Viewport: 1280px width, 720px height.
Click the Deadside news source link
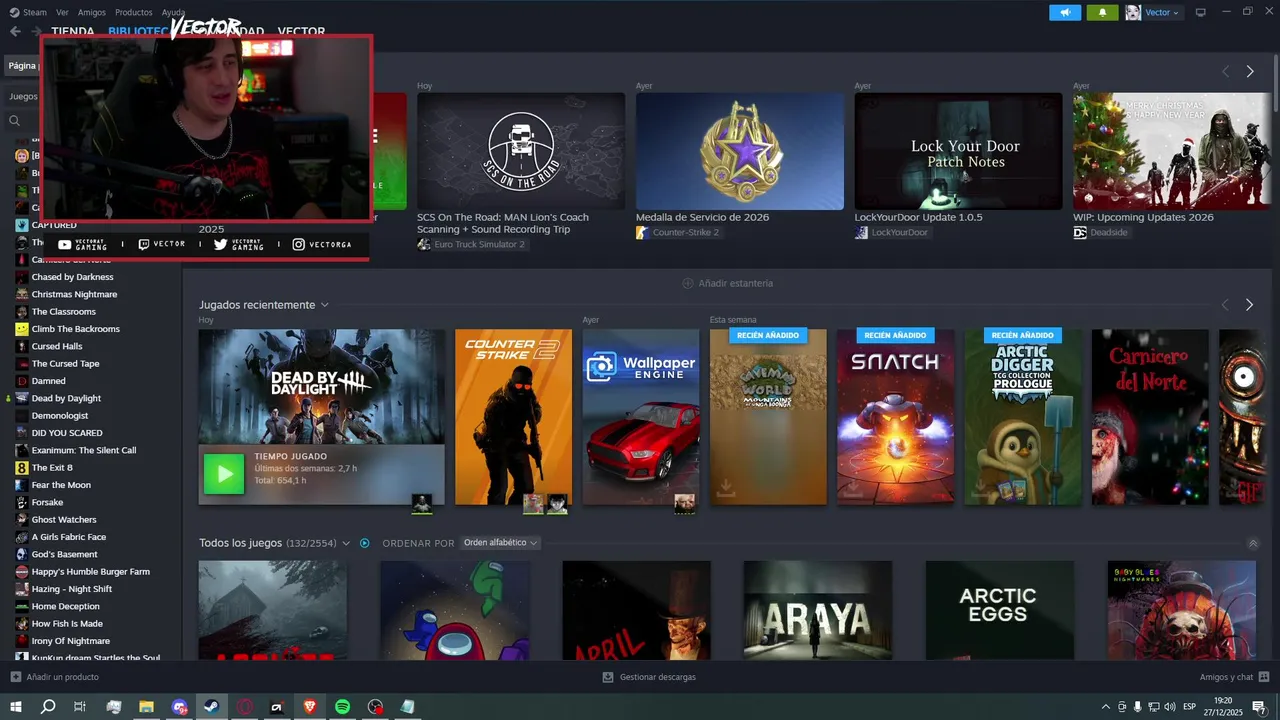point(1110,232)
